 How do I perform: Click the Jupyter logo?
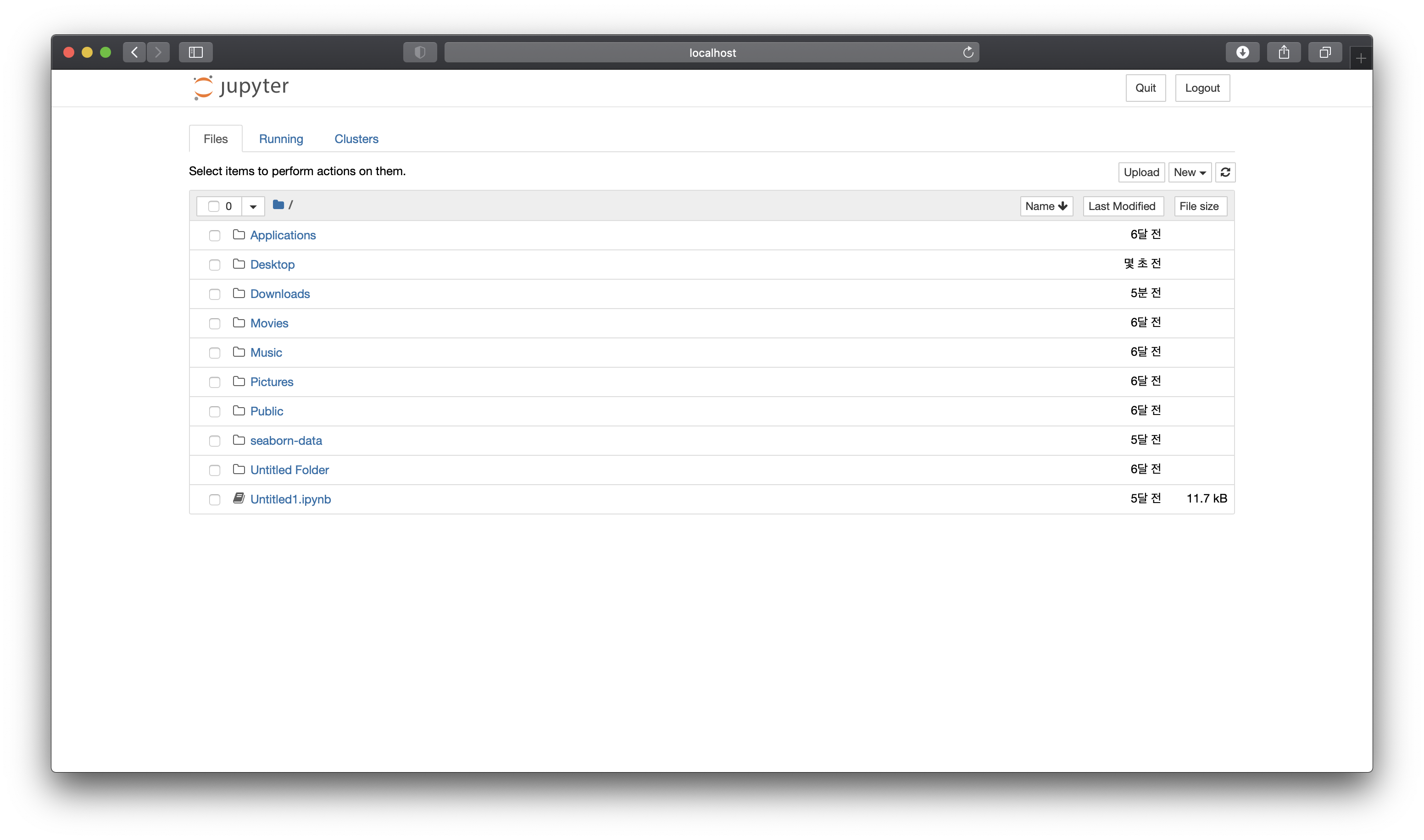tap(241, 87)
